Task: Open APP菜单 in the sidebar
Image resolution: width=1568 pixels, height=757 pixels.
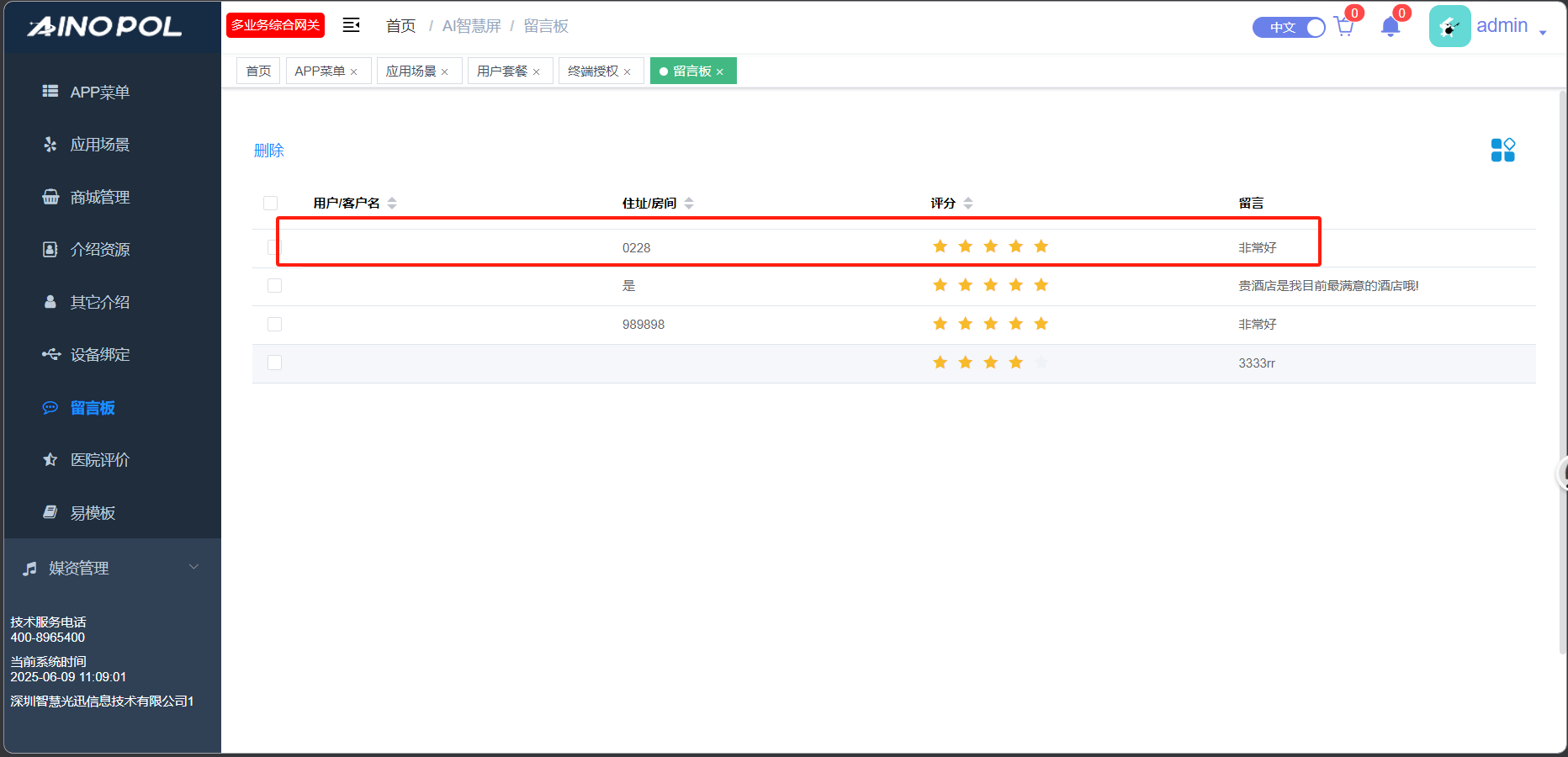Action: click(99, 92)
